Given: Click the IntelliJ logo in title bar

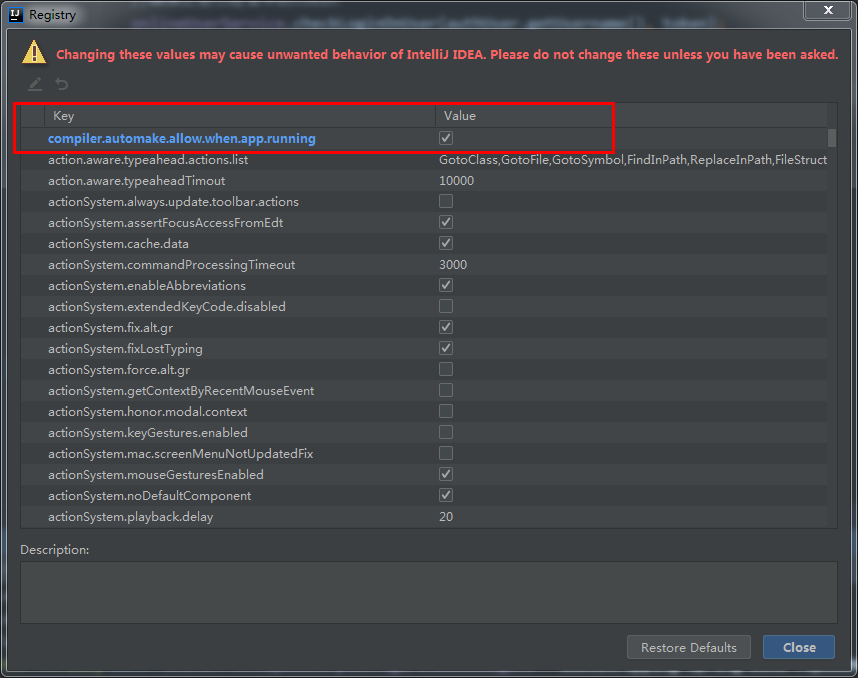Looking at the screenshot, I should click(x=16, y=15).
